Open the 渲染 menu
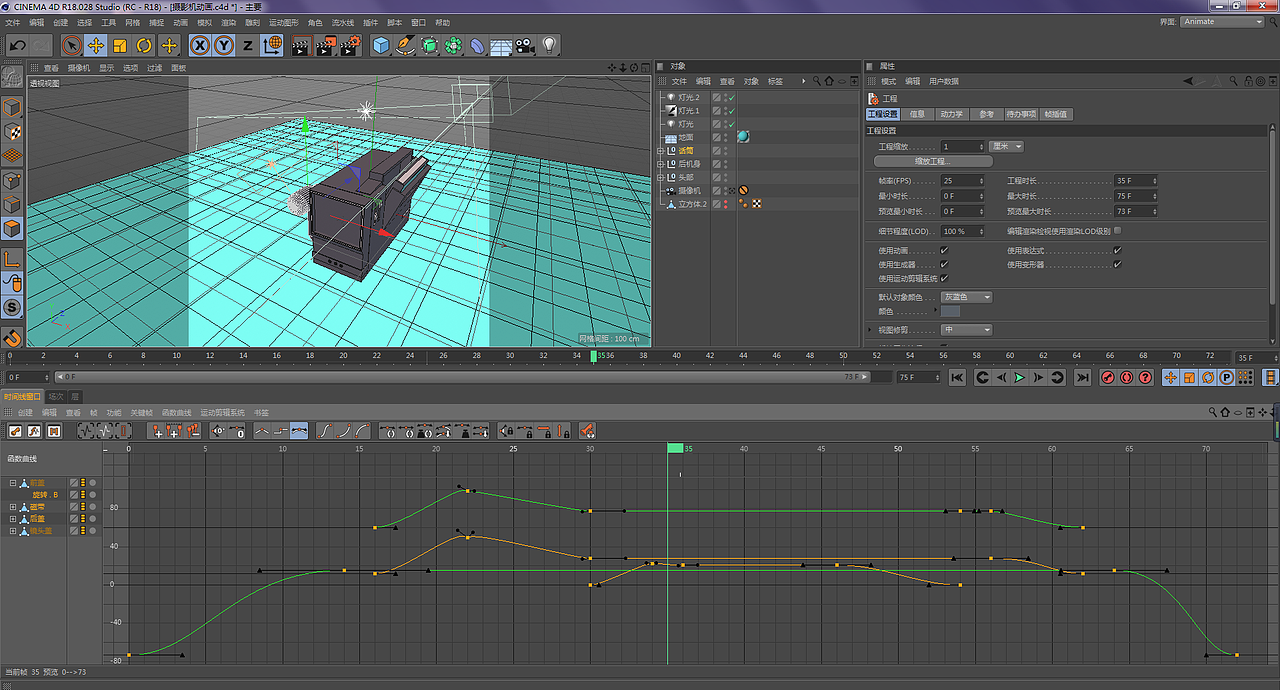The height and width of the screenshot is (690, 1280). [x=228, y=22]
